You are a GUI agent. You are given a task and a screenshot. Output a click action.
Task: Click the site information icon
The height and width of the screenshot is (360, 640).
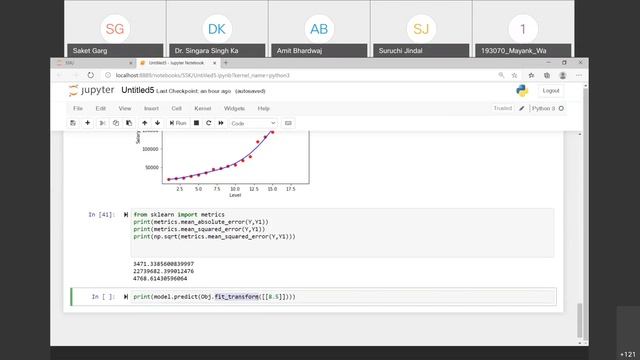[x=108, y=75]
